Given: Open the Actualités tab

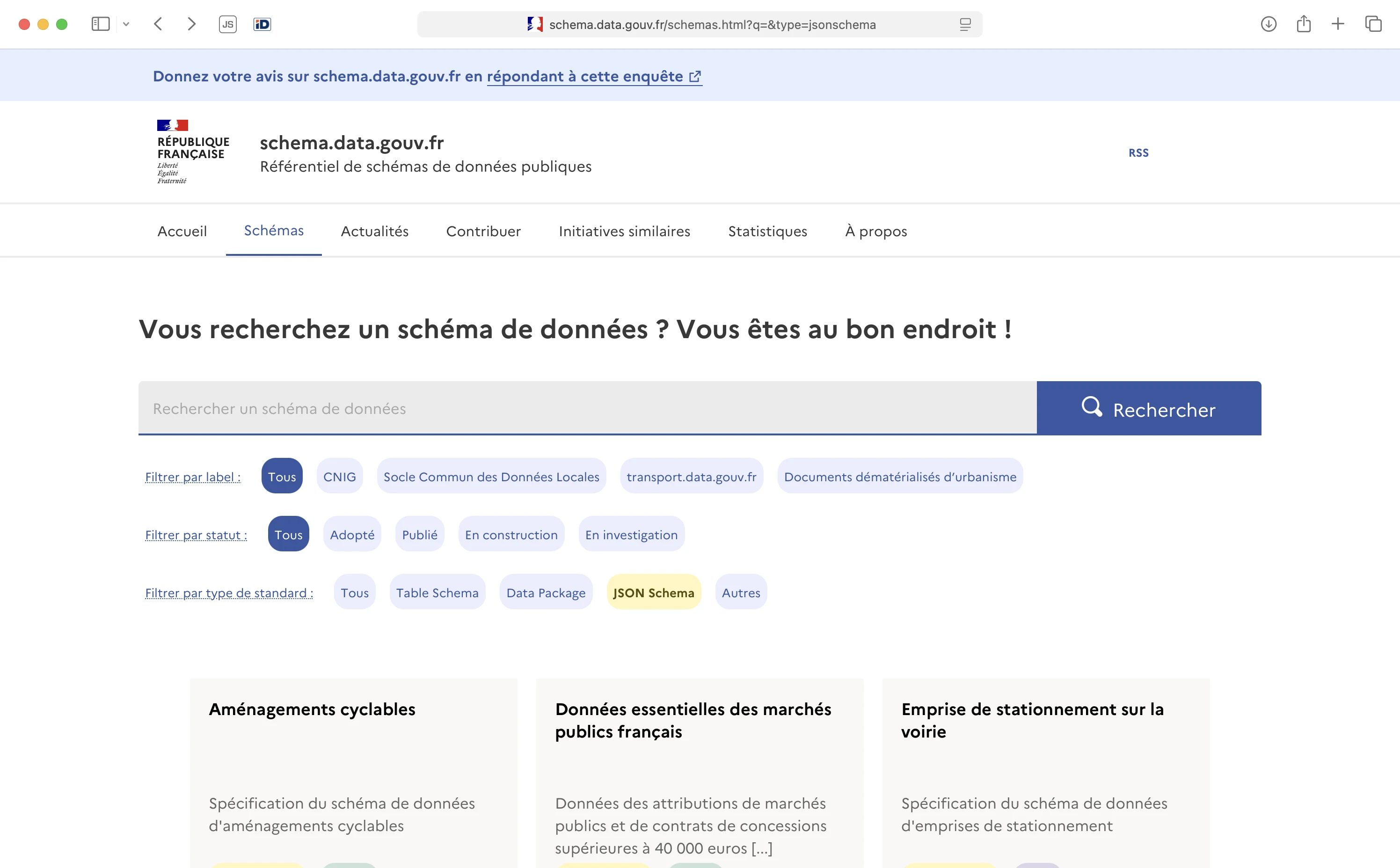Looking at the screenshot, I should pyautogui.click(x=374, y=231).
